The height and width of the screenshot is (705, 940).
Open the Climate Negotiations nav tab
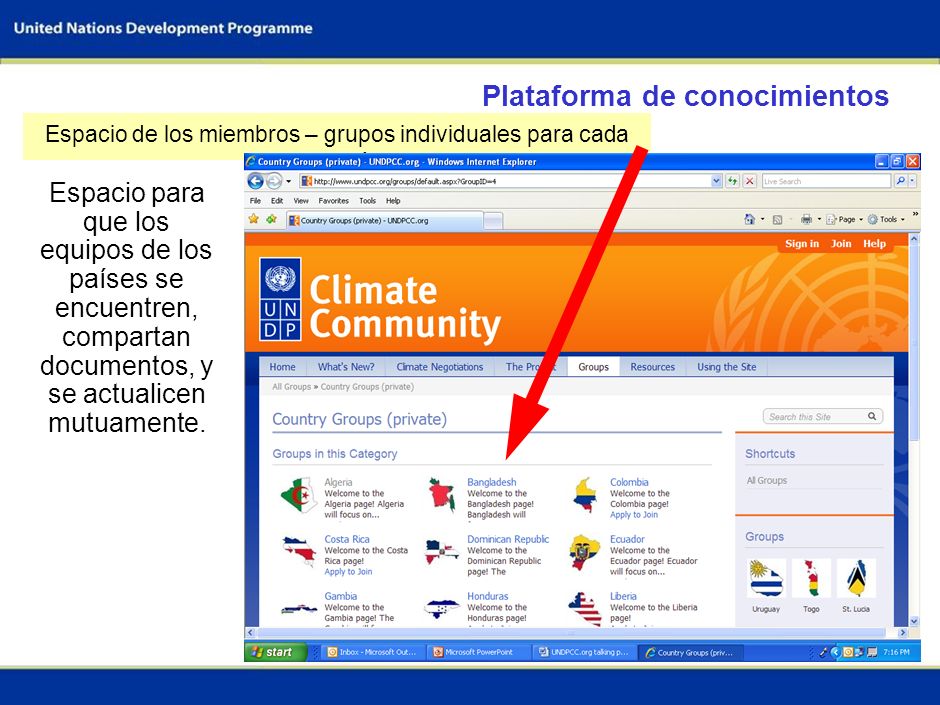439,367
